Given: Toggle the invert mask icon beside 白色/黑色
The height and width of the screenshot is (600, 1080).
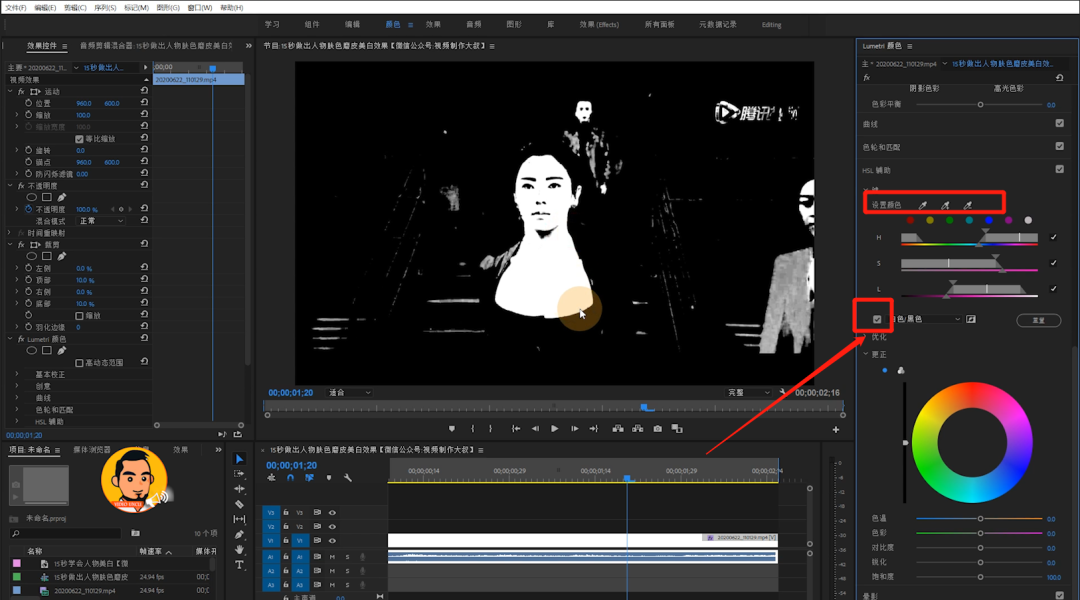Looking at the screenshot, I should [970, 319].
